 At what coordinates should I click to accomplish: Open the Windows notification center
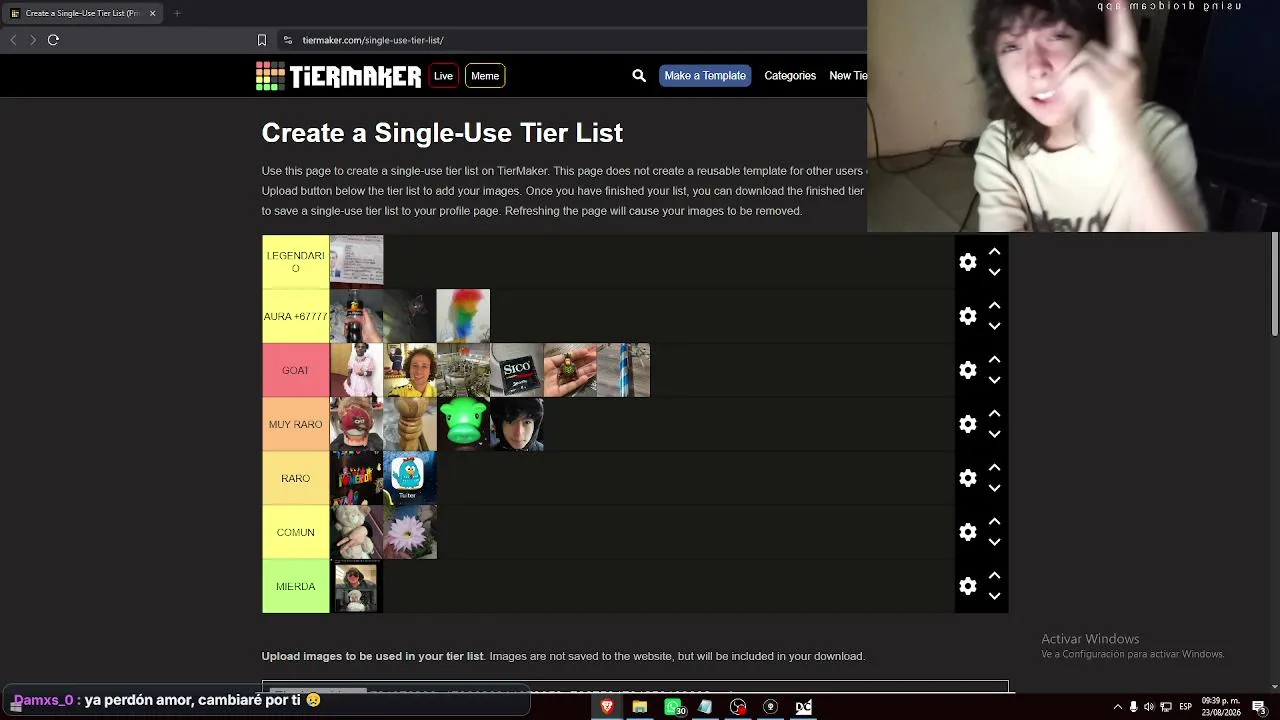pyautogui.click(x=1259, y=707)
